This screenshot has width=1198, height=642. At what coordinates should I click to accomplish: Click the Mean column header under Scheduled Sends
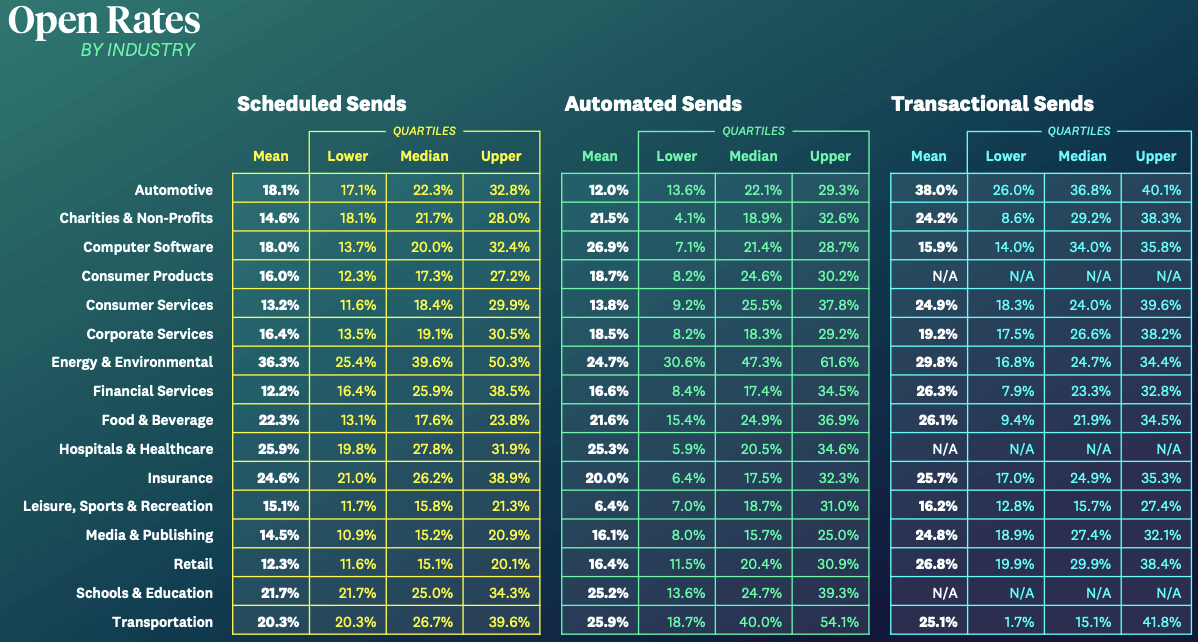coord(270,156)
